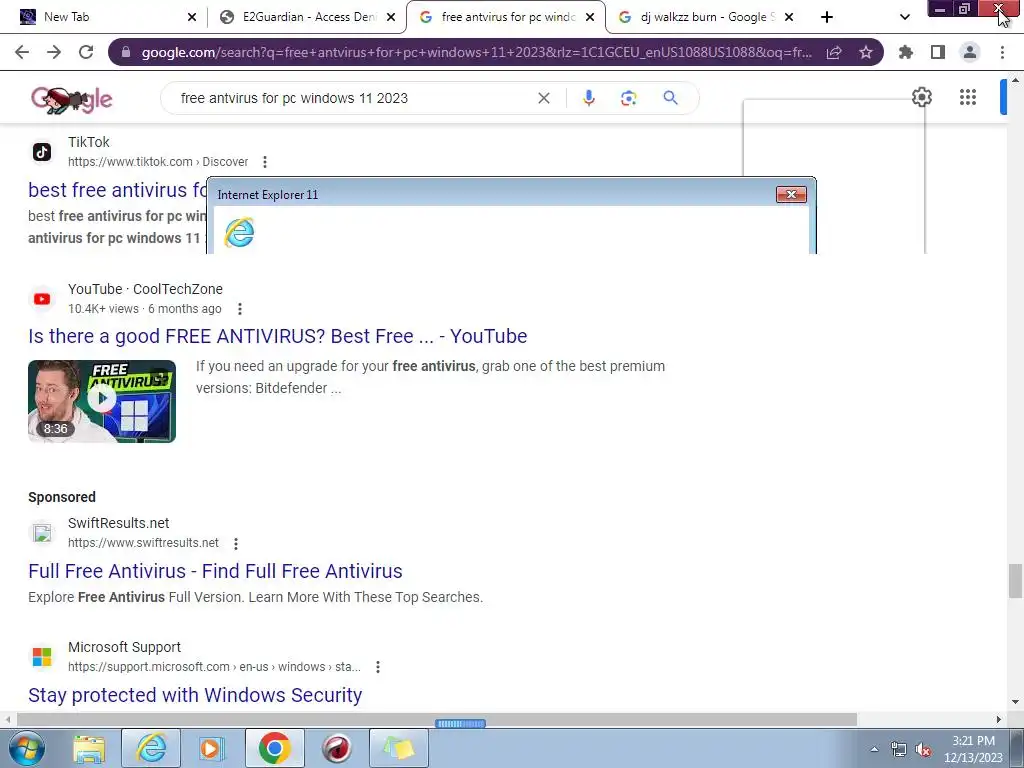Bookmark this page with star icon
This screenshot has height=768, width=1024.
(x=866, y=52)
